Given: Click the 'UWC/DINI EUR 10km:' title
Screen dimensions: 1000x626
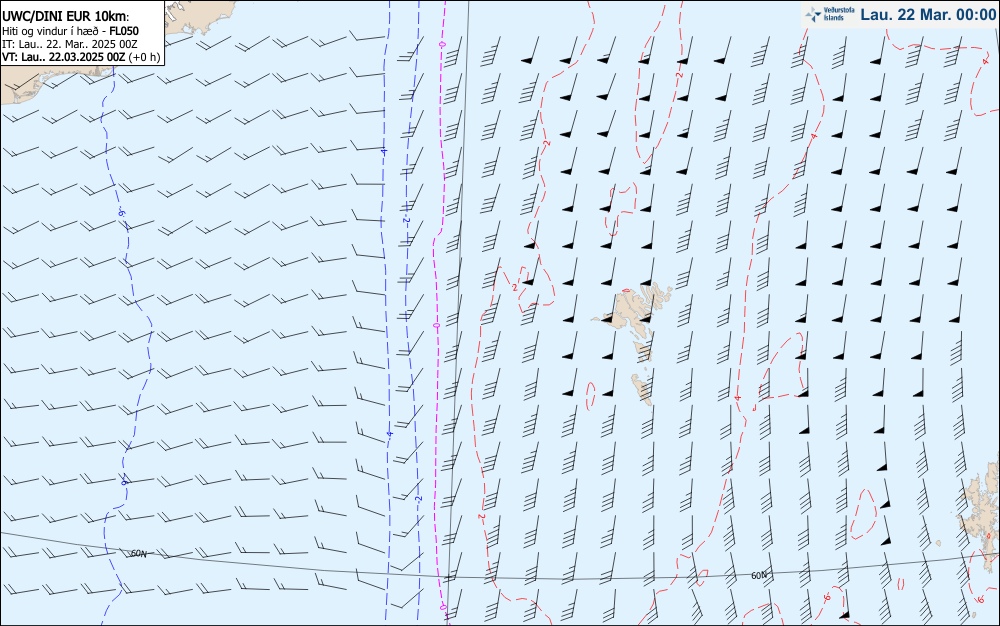Looking at the screenshot, I should coord(66,17).
